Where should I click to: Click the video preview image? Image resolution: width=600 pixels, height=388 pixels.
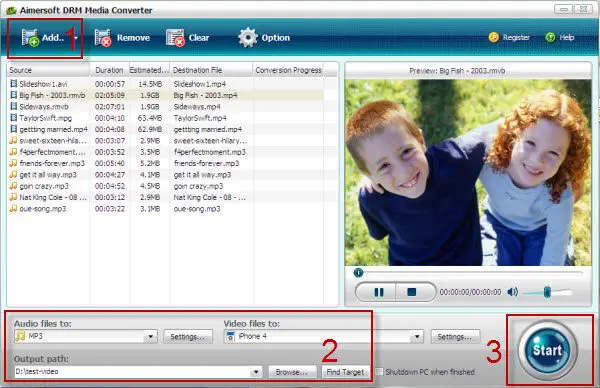pyautogui.click(x=468, y=172)
